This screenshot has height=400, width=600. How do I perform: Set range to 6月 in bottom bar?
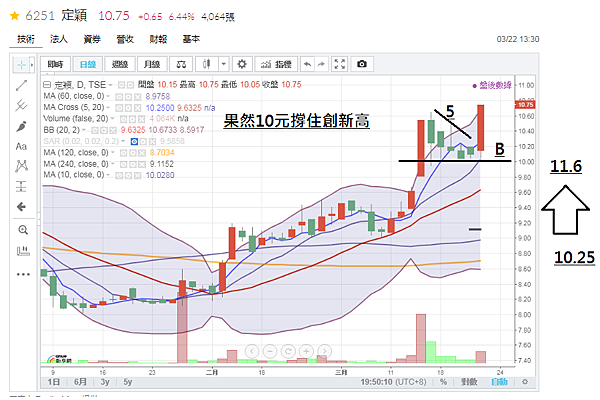[x=80, y=382]
